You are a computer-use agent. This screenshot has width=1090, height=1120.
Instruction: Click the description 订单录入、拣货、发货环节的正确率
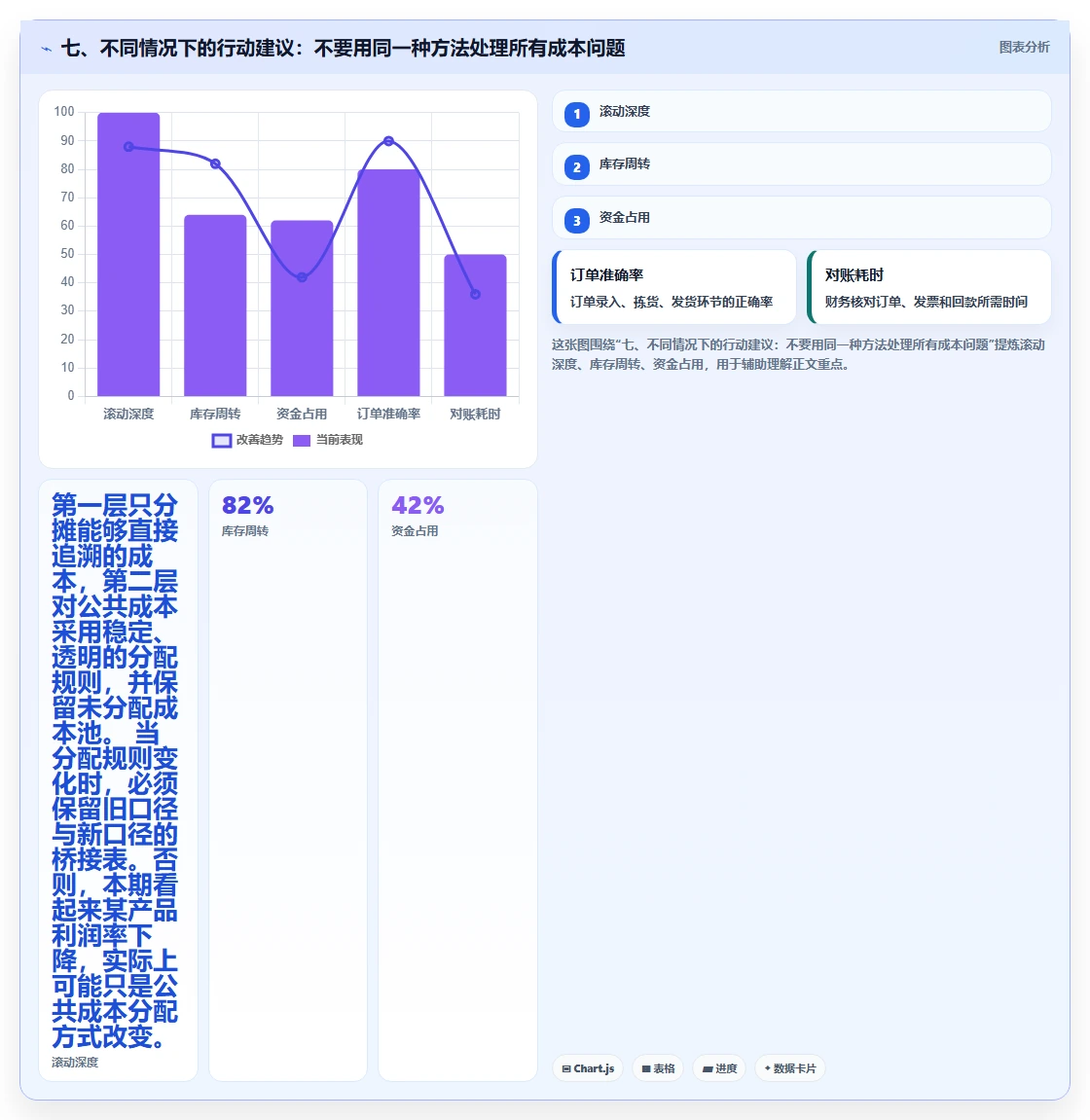[672, 303]
